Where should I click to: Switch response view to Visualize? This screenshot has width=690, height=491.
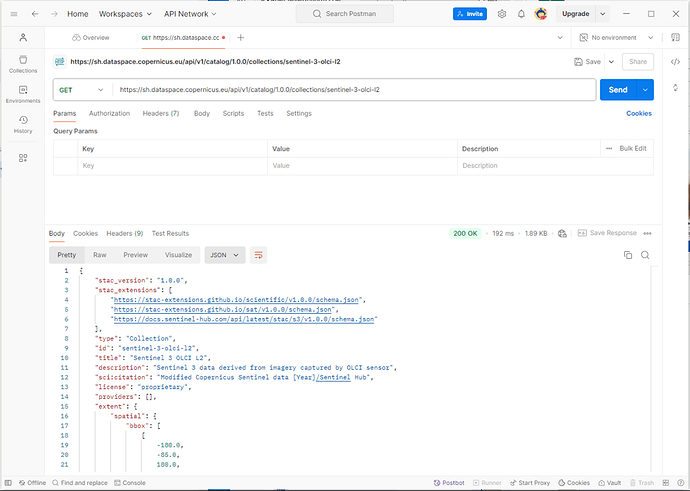point(178,255)
